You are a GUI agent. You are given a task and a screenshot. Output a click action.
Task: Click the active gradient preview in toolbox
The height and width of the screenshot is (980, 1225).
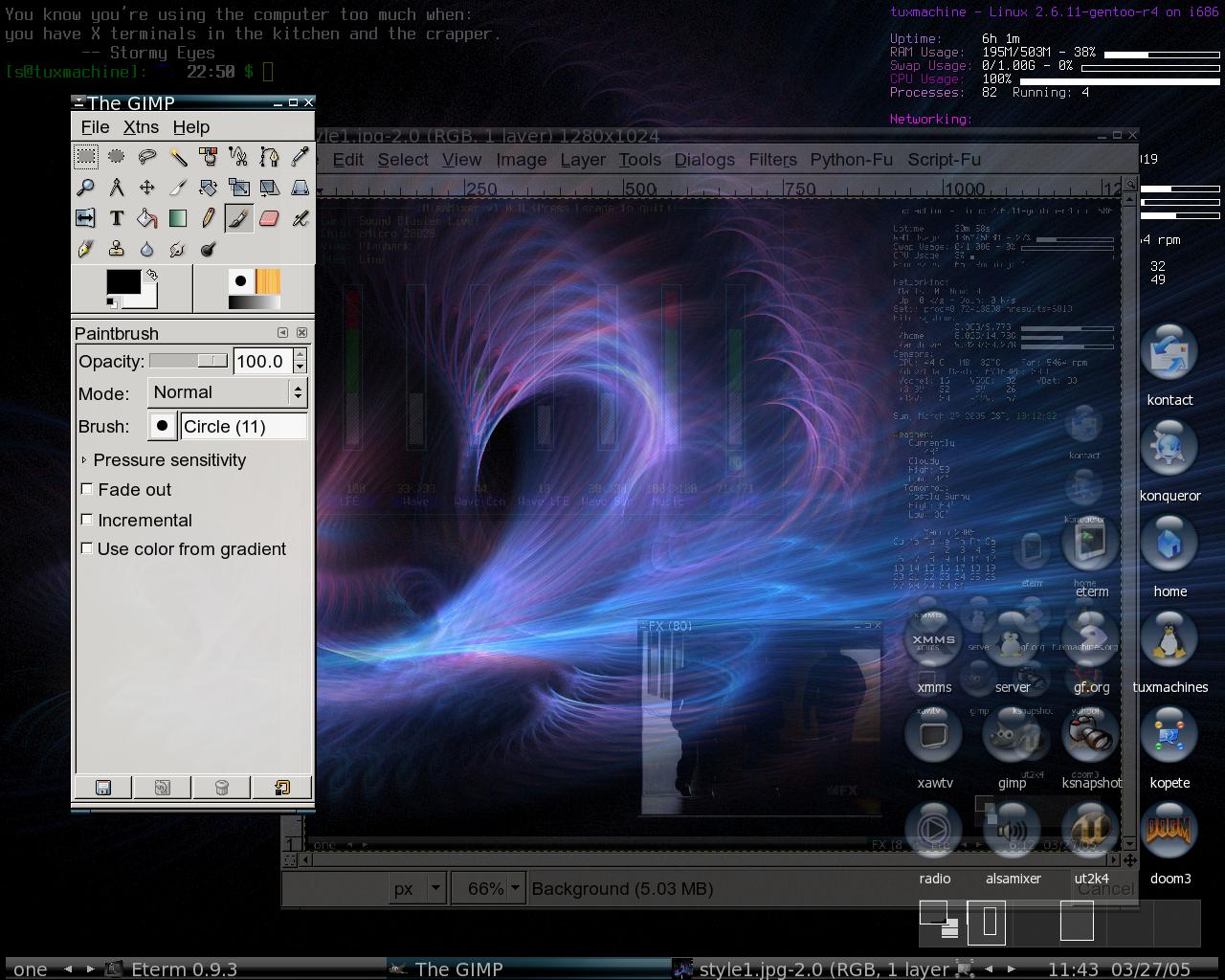[x=254, y=302]
